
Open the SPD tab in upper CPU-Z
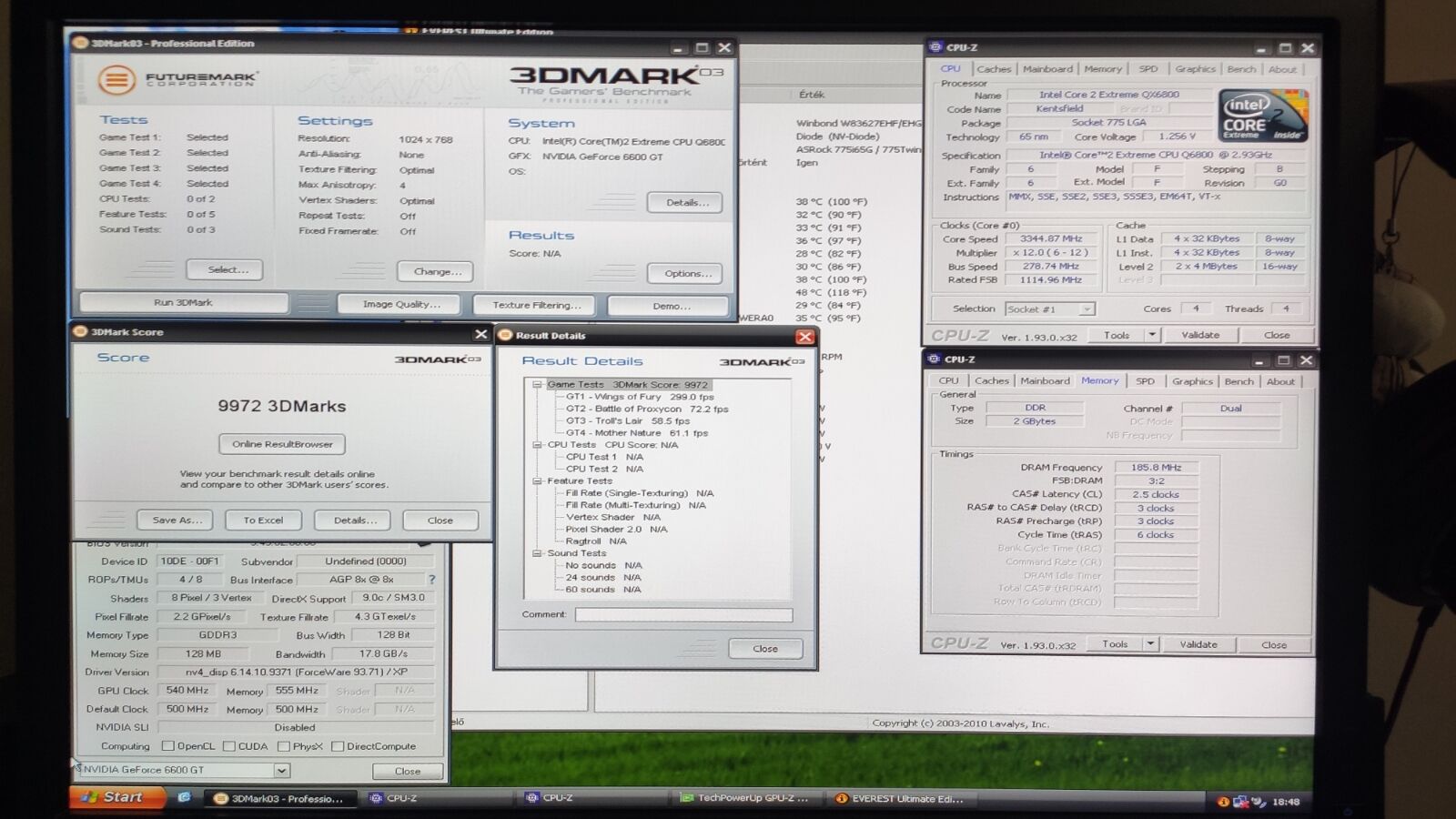tap(1148, 69)
